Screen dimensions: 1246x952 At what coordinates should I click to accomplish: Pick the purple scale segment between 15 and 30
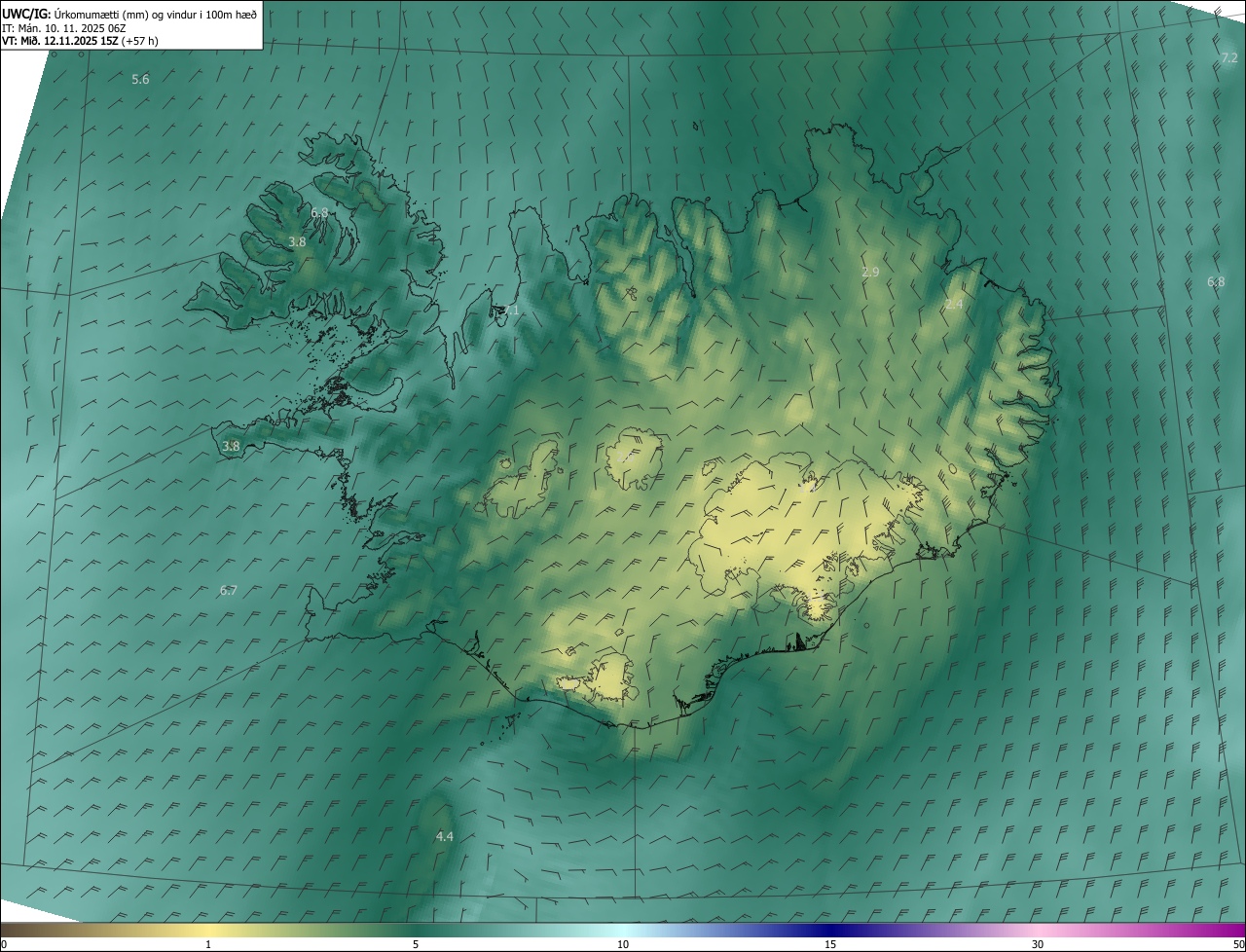point(934,931)
